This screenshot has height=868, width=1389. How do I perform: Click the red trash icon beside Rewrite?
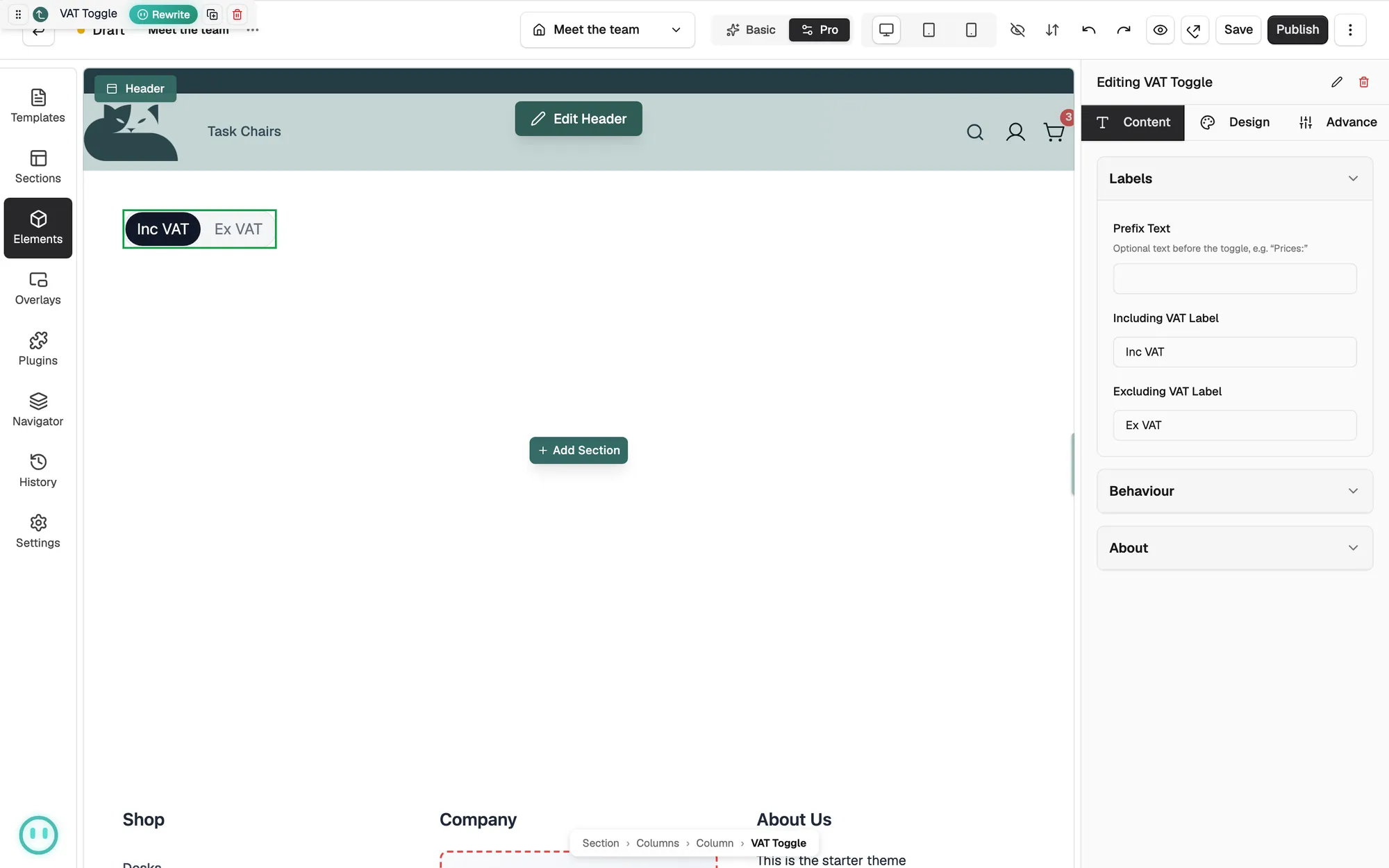point(238,14)
